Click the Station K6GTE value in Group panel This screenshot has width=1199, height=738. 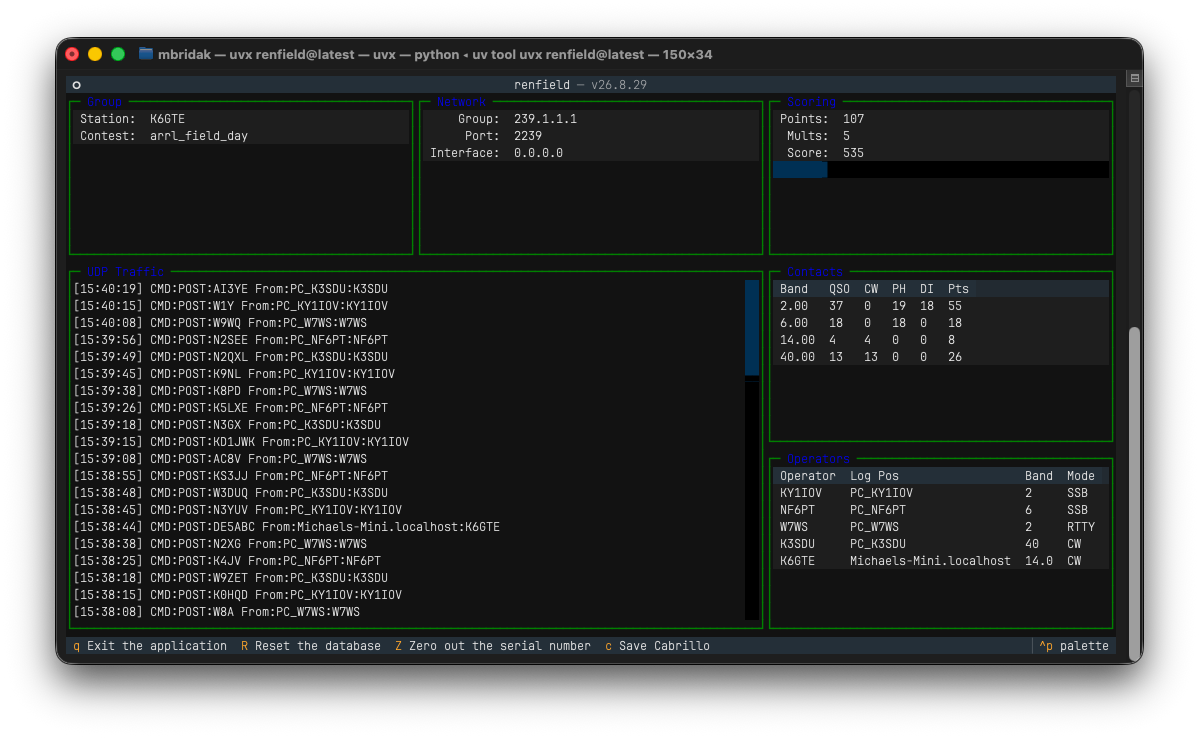[x=167, y=119]
